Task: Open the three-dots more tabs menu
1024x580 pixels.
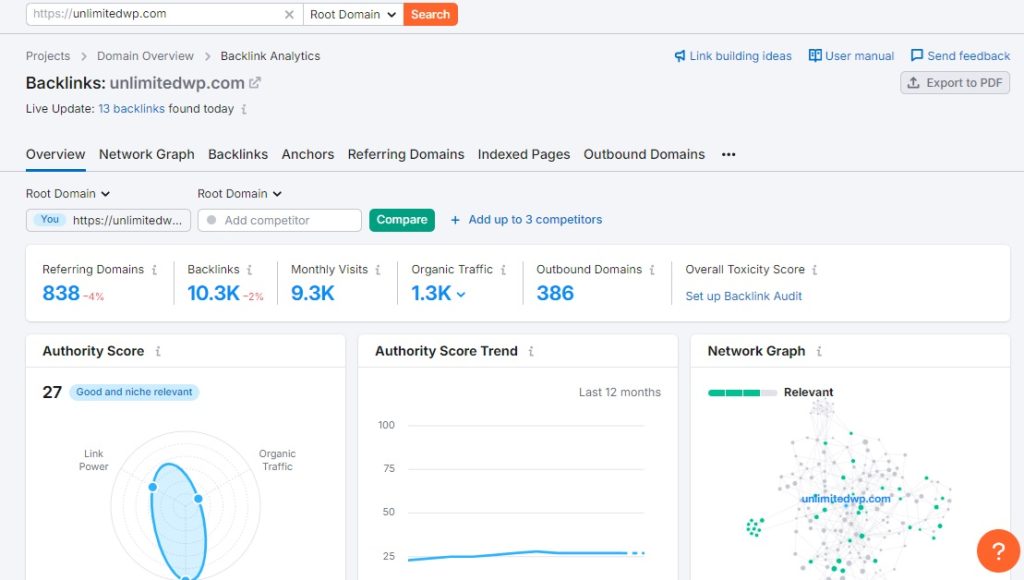Action: pos(729,155)
